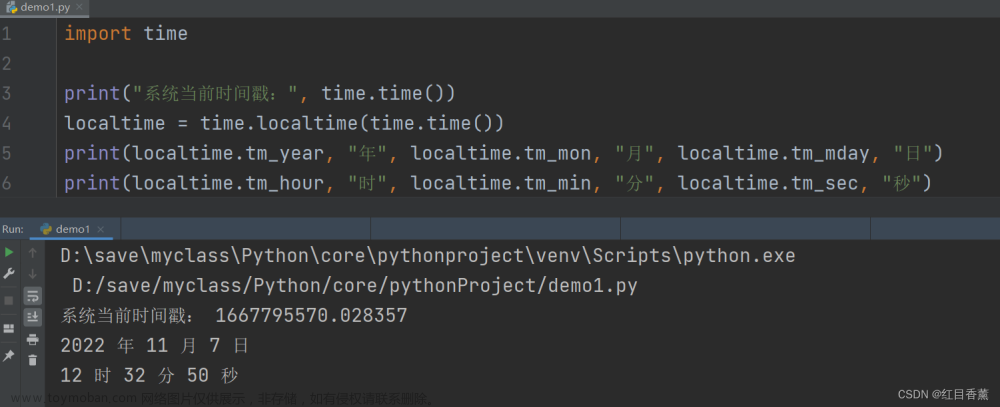Click 'localtime.tm_year' in the code
The image size is (1000, 407).
click(x=230, y=154)
